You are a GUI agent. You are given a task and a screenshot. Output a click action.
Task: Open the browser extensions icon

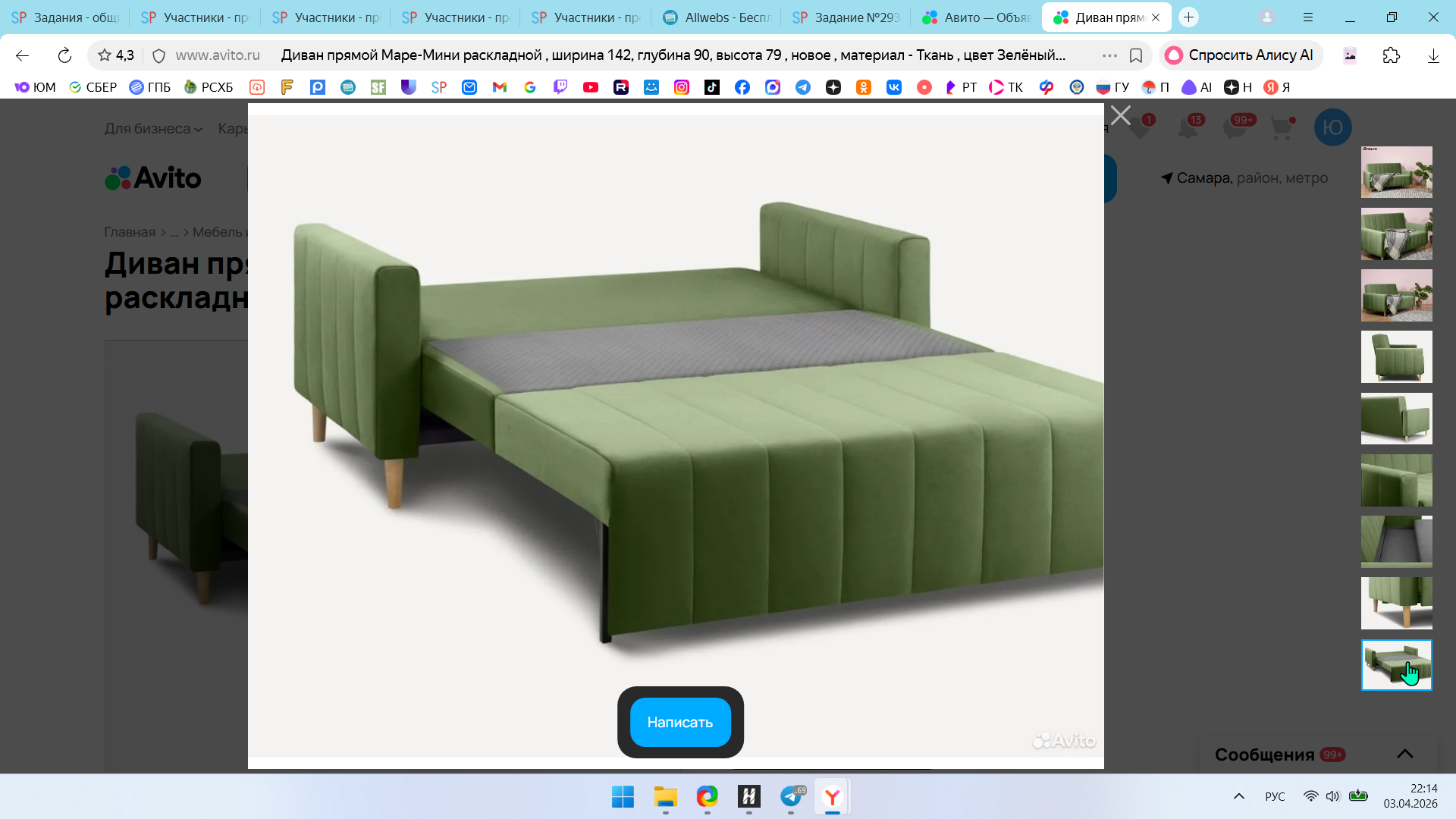click(1391, 55)
